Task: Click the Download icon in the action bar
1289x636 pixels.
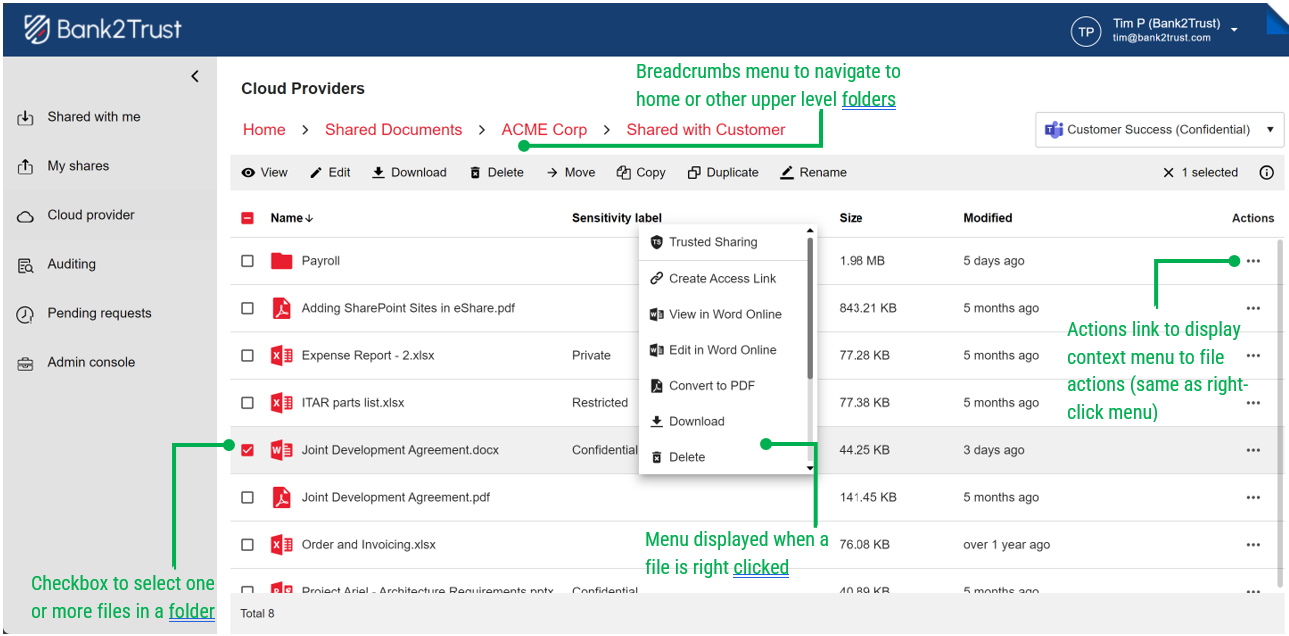Action: pos(408,172)
